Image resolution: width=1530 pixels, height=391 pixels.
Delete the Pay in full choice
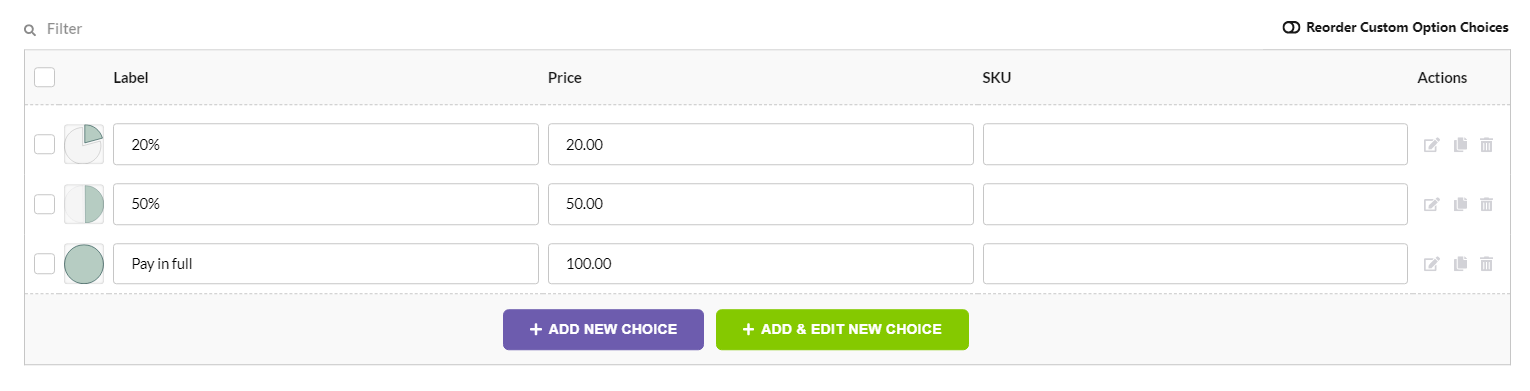point(1487,264)
